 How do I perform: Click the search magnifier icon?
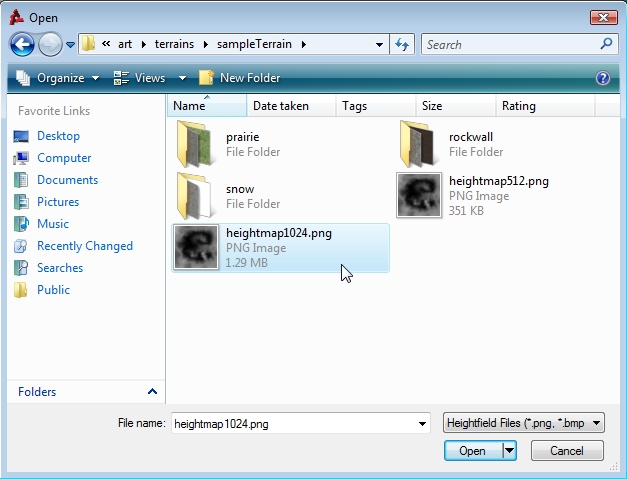pos(606,44)
